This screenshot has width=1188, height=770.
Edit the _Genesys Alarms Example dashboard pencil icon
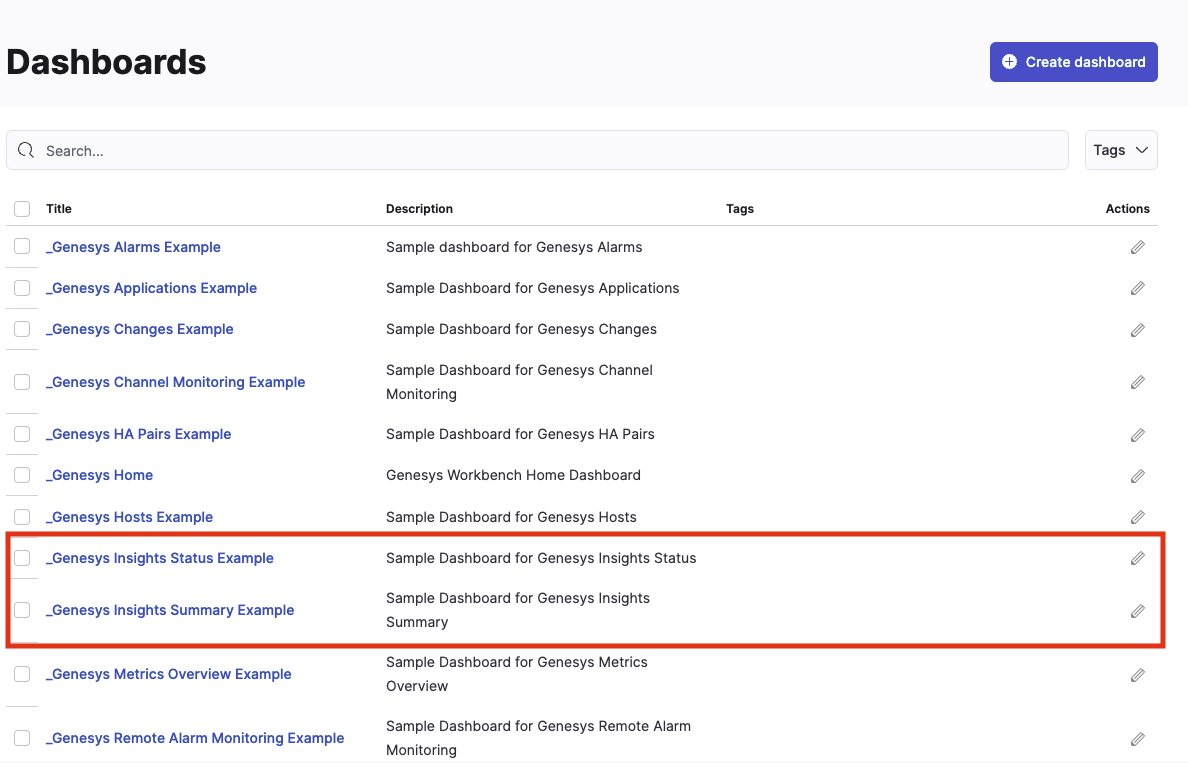pyautogui.click(x=1137, y=247)
